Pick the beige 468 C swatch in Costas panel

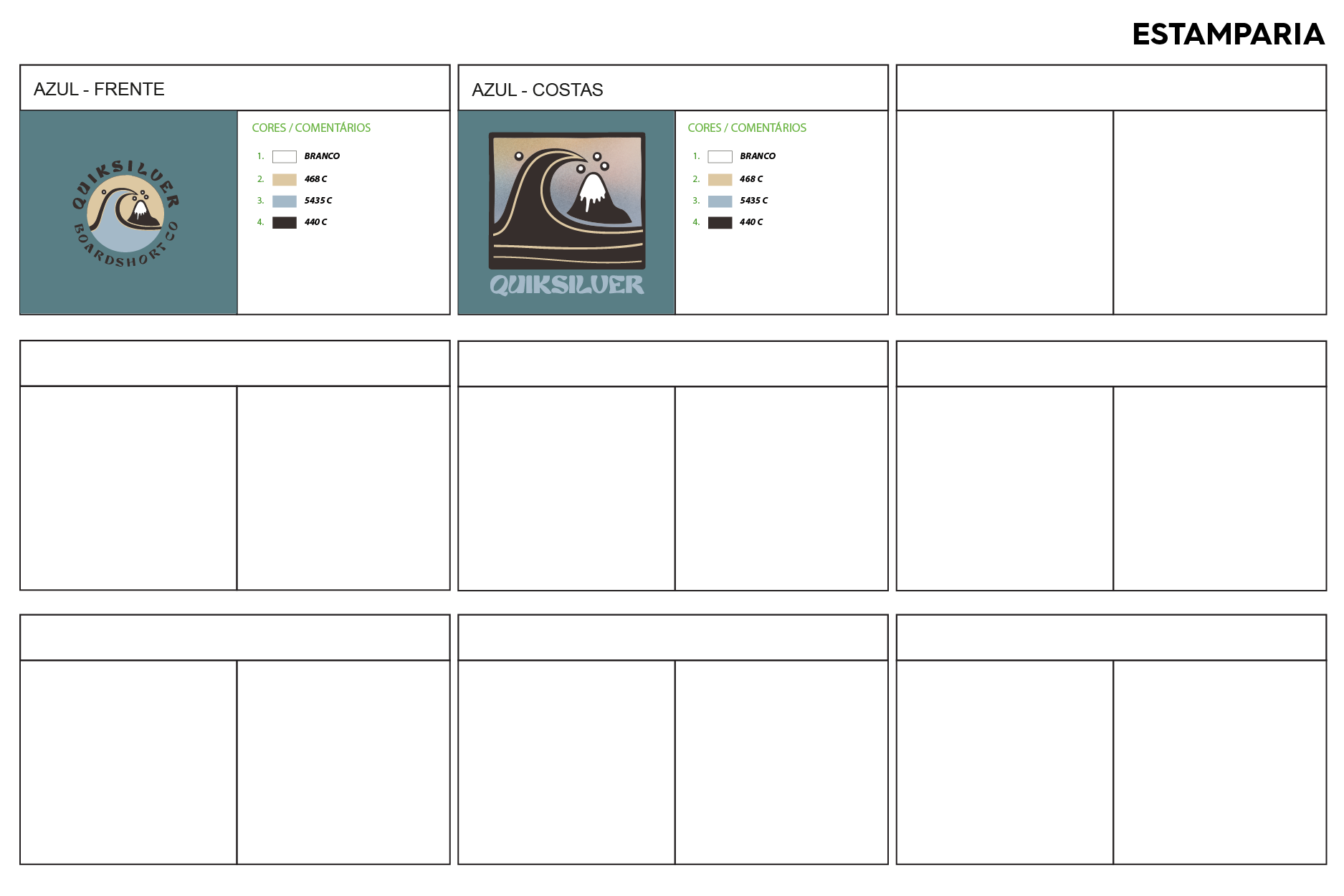tap(720, 179)
